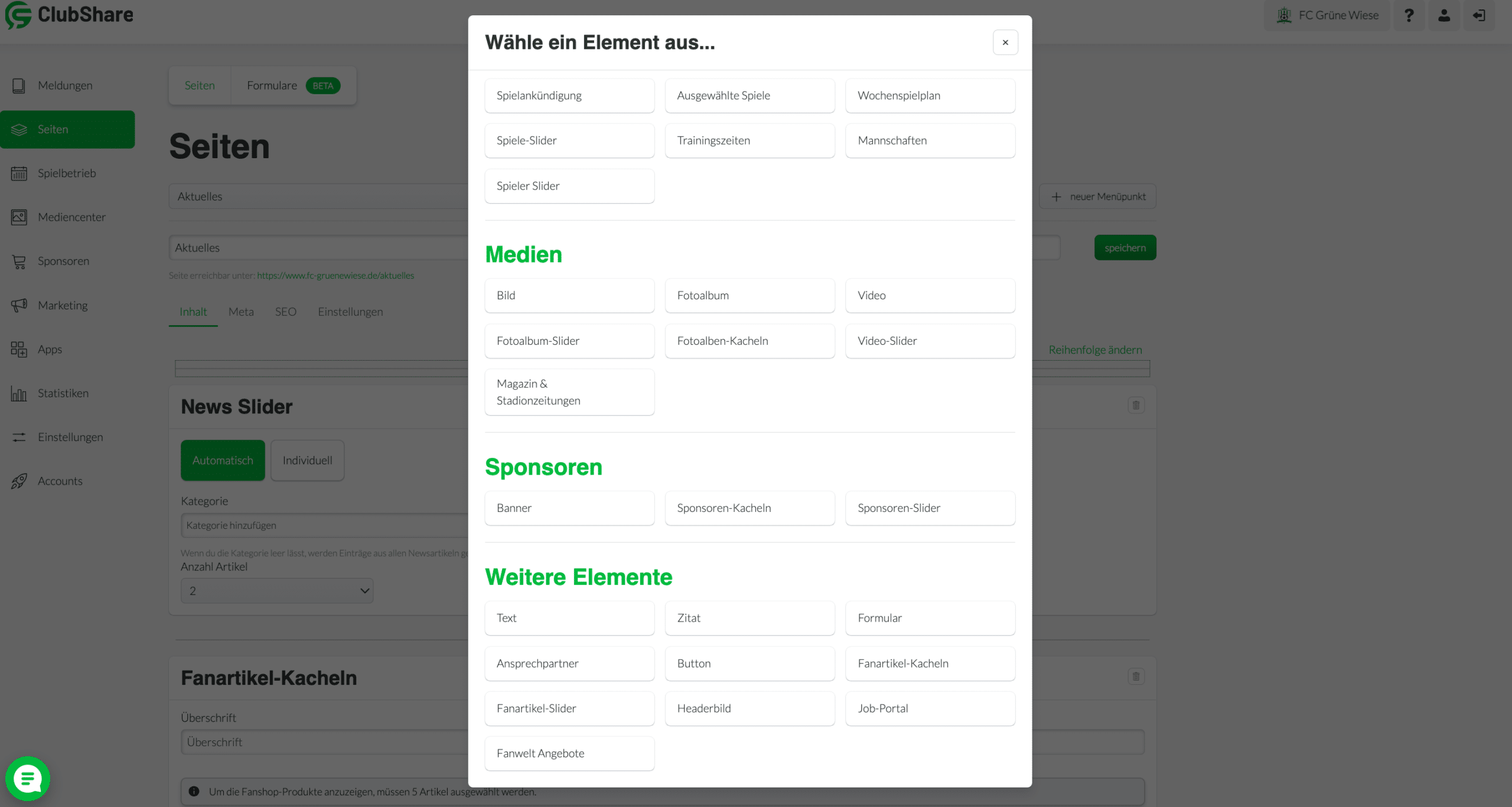Open Apps in the sidebar

(x=67, y=349)
